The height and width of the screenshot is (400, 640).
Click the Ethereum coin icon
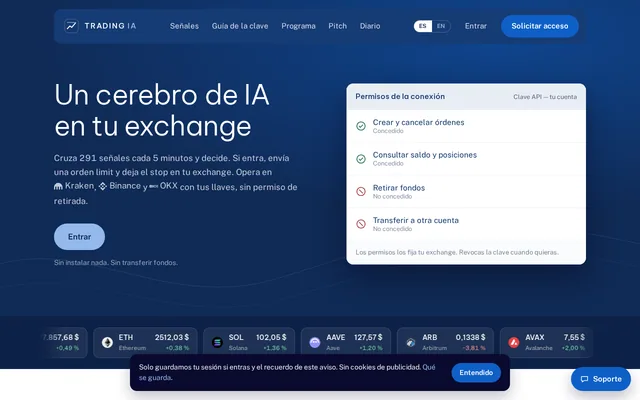tap(107, 342)
